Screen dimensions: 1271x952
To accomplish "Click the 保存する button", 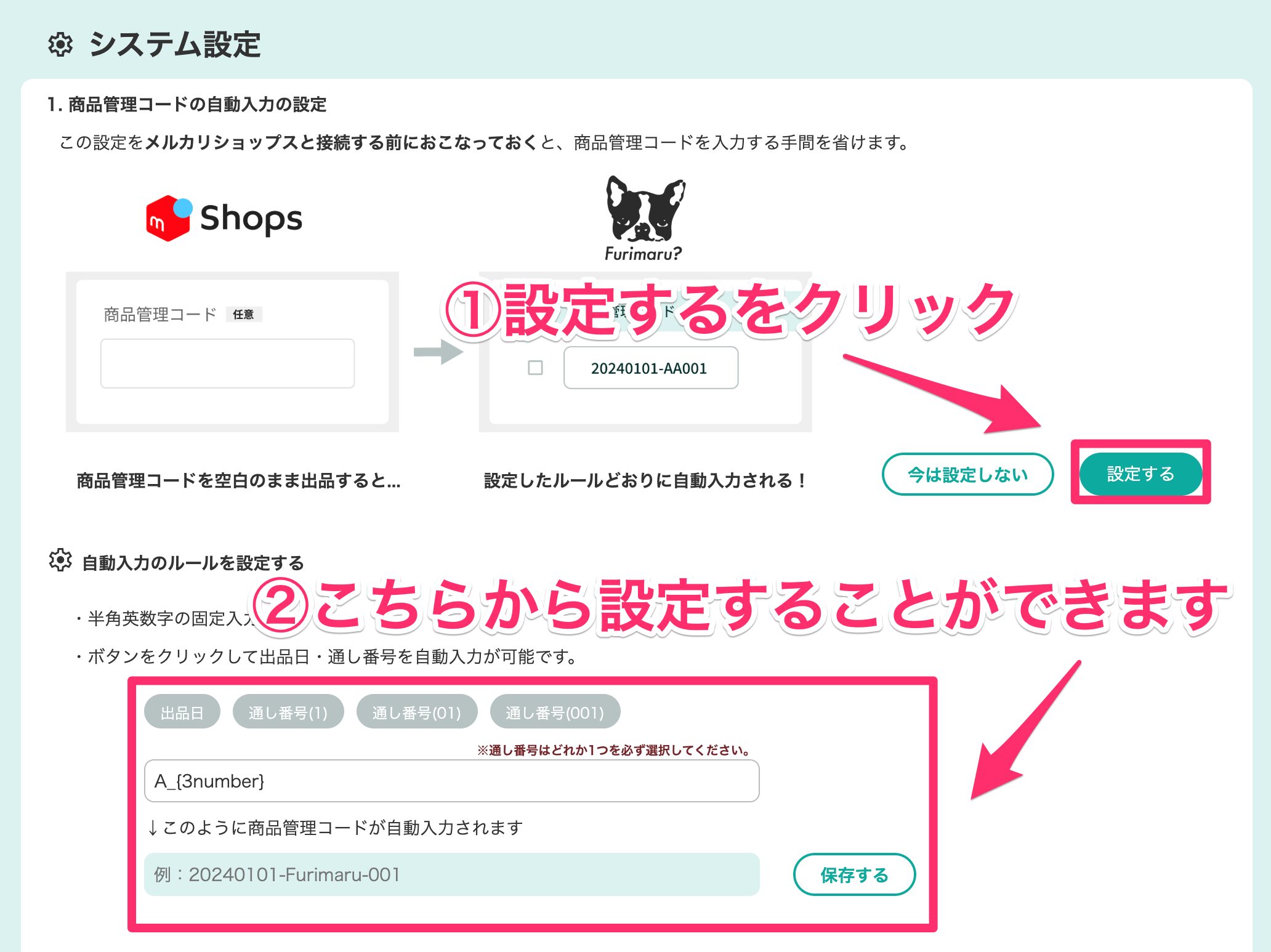I will 853,874.
